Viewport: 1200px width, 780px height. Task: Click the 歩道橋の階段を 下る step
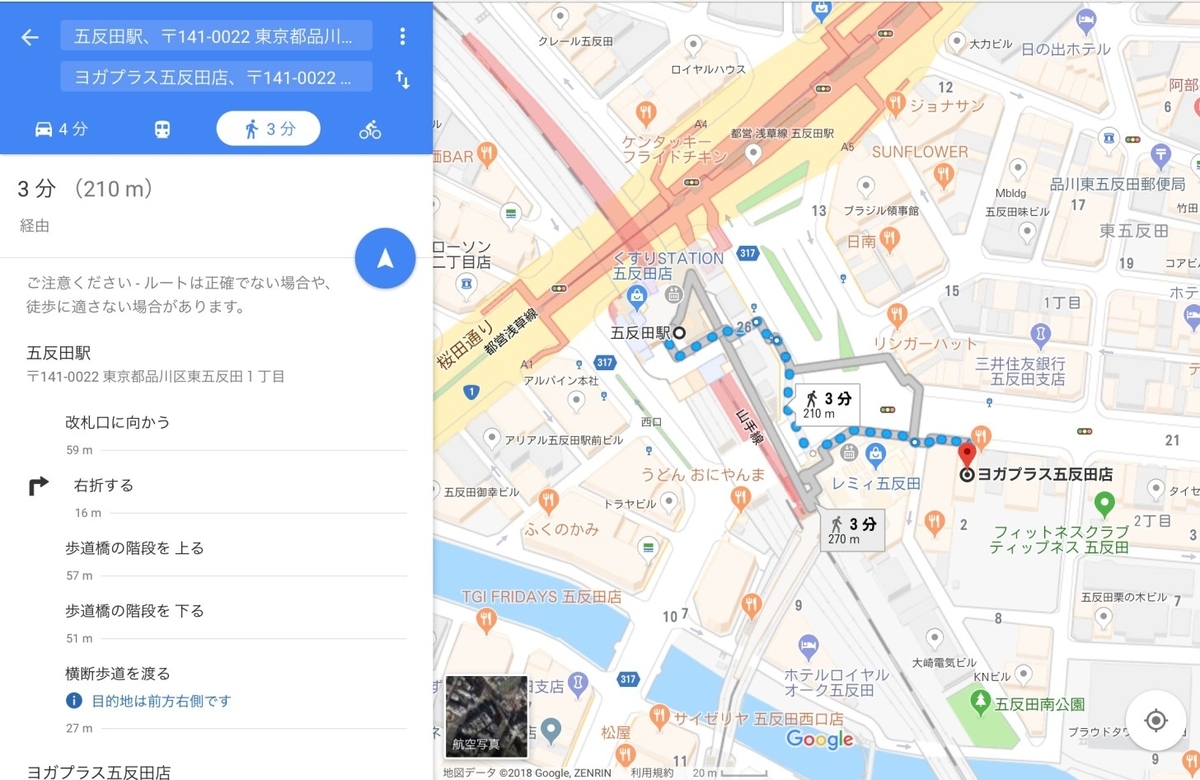tap(135, 610)
